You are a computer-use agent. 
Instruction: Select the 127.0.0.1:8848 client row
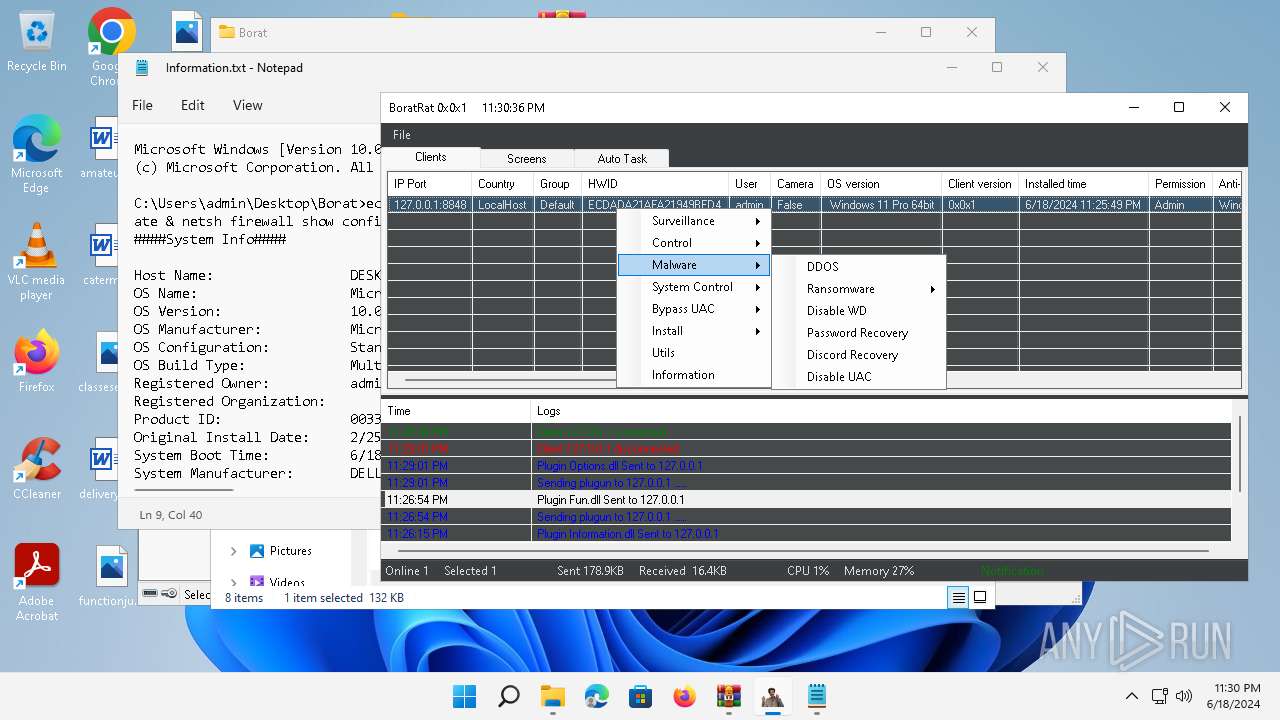(x=814, y=205)
